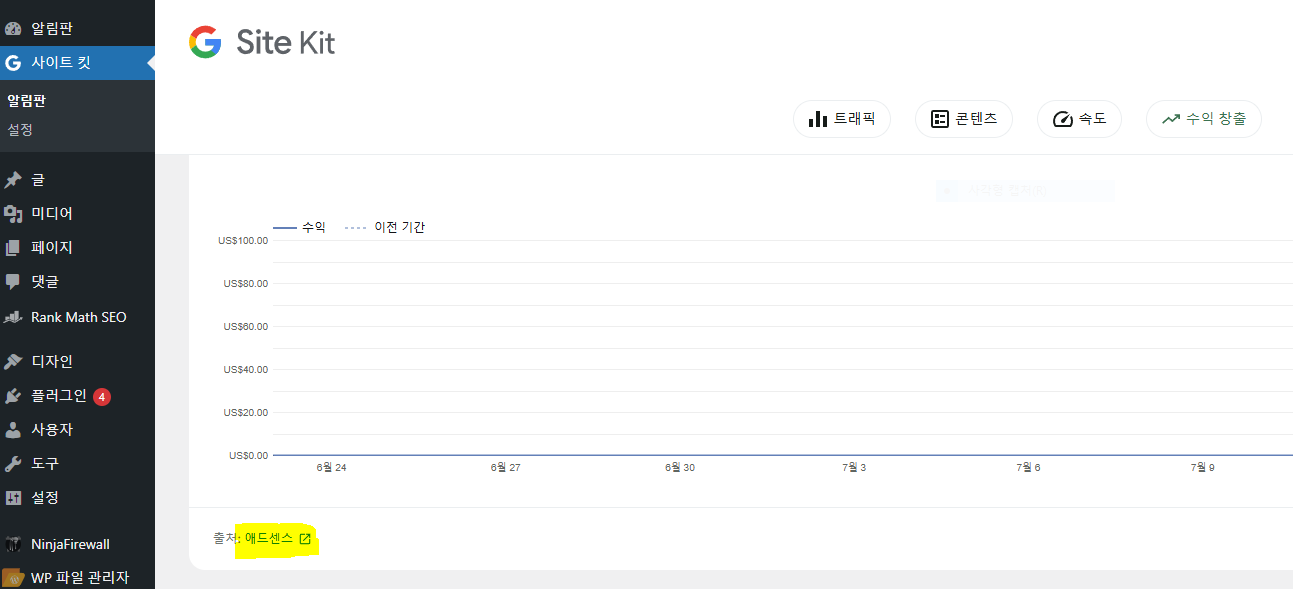Click the sliders icon beside main 설정
1293x589 pixels.
[x=13, y=498]
